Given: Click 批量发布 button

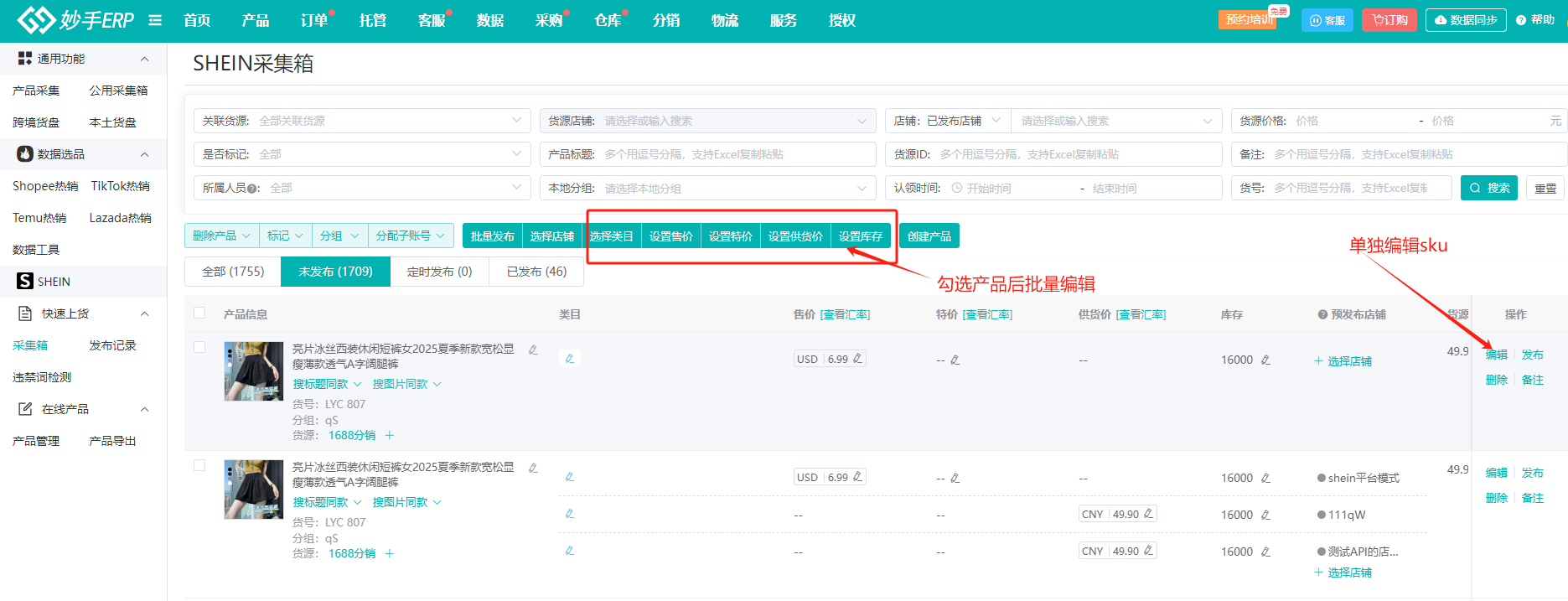Looking at the screenshot, I should (492, 236).
